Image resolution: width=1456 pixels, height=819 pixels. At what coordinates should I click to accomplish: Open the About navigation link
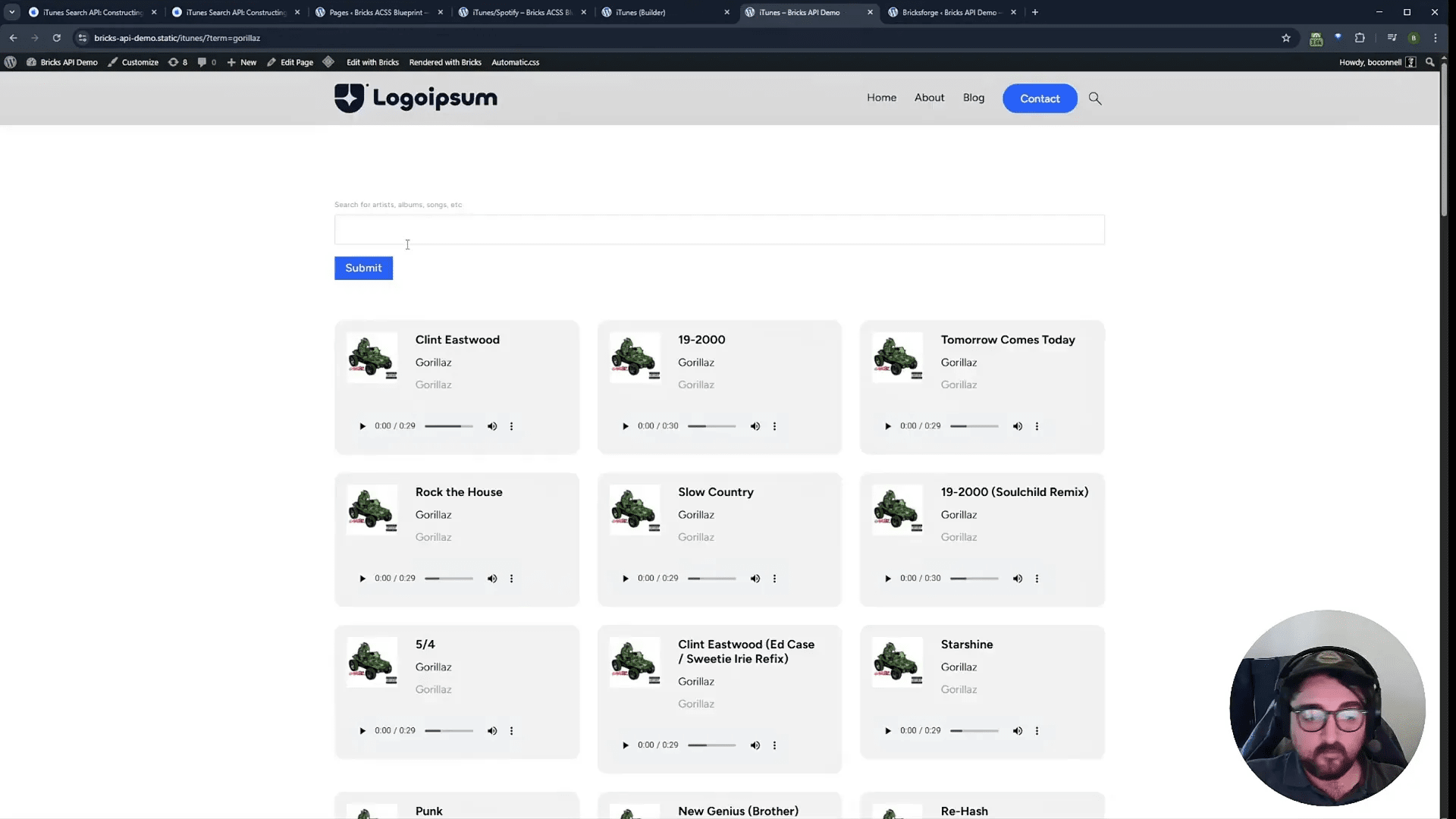point(929,98)
